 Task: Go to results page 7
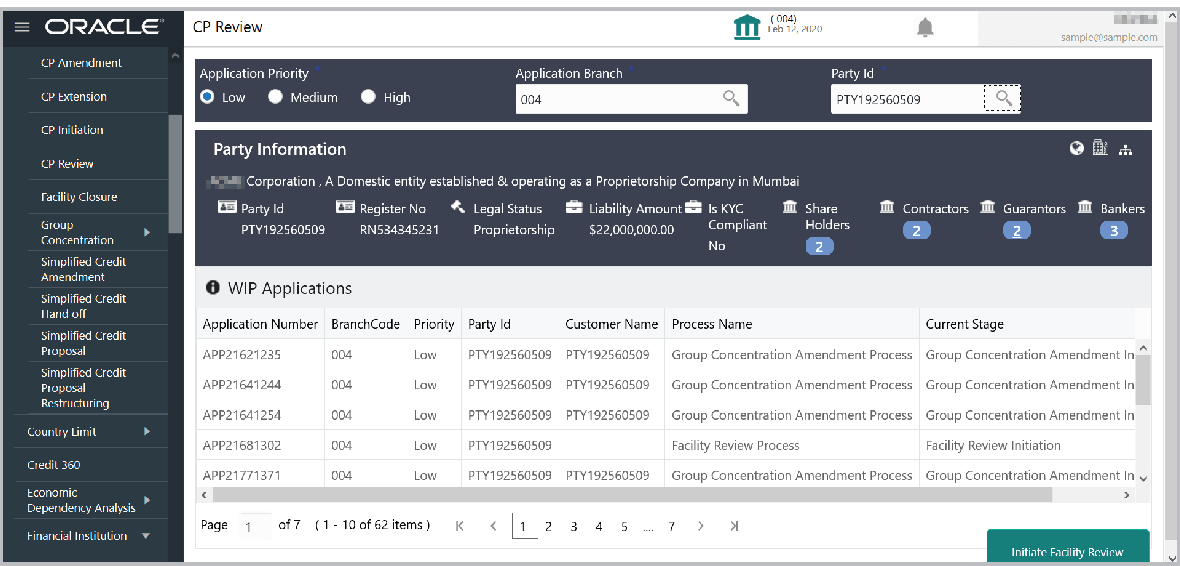point(671,526)
